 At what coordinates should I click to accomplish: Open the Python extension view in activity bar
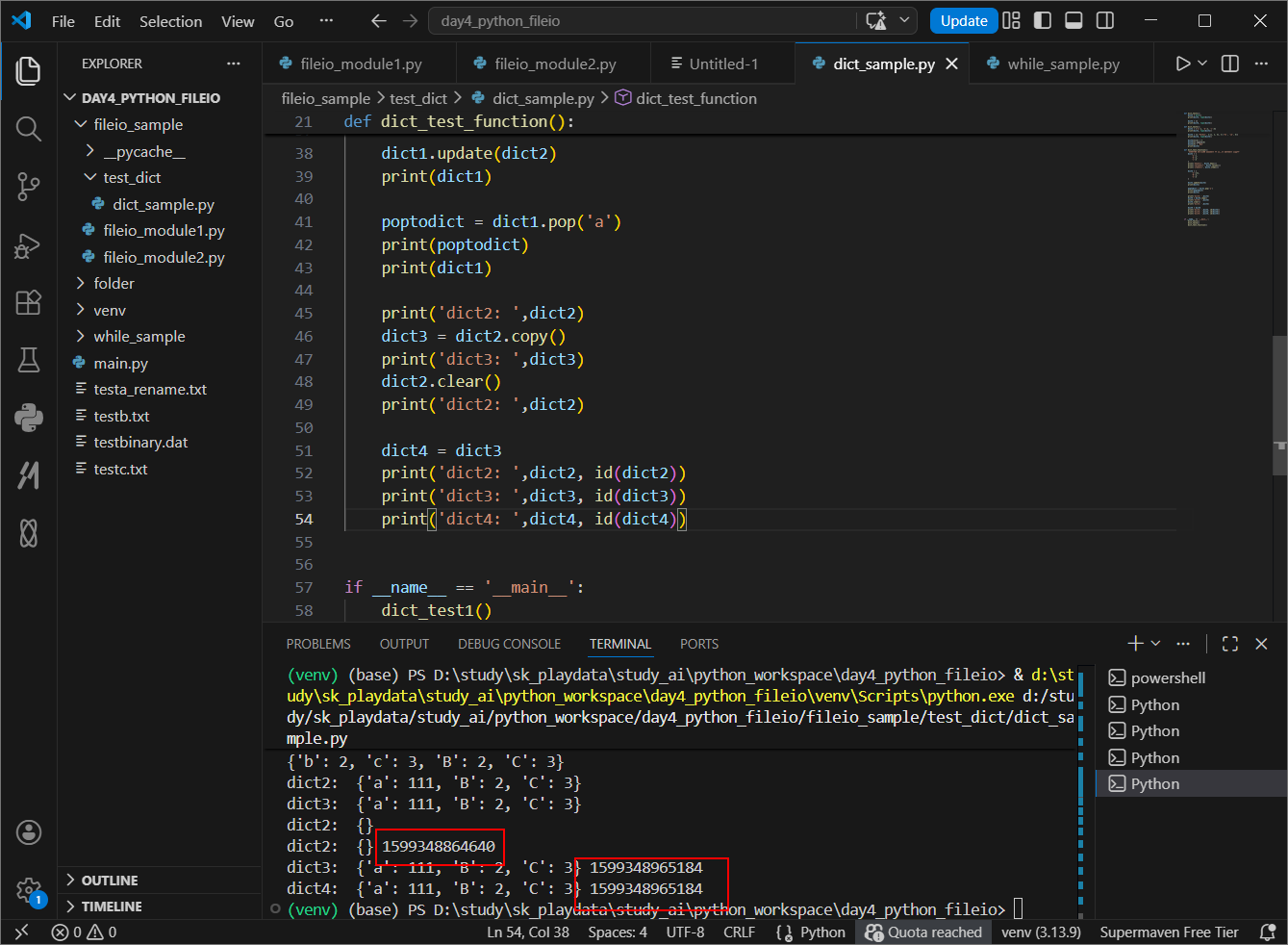(x=29, y=417)
